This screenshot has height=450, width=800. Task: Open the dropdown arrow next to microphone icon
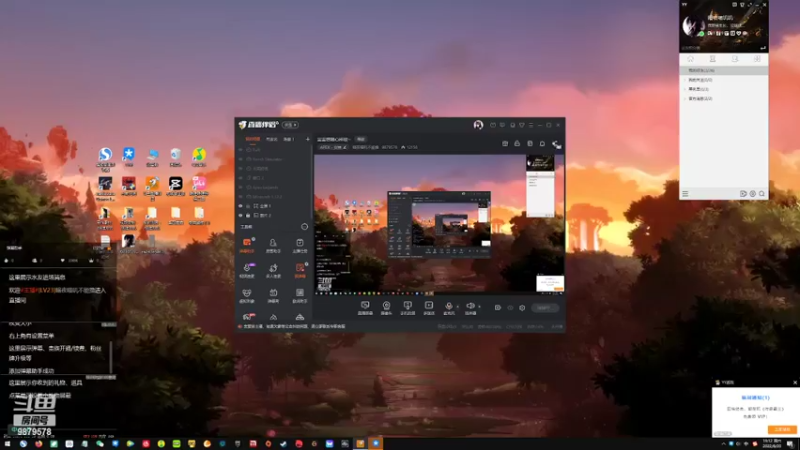(x=457, y=307)
